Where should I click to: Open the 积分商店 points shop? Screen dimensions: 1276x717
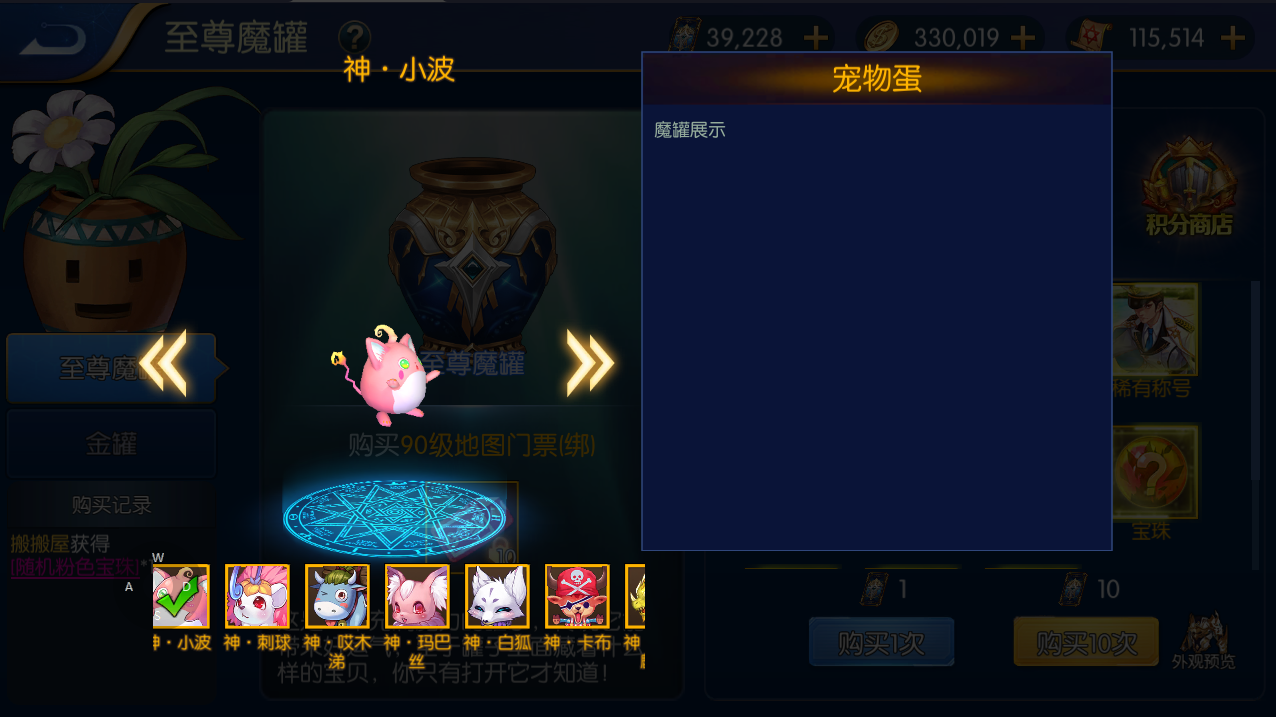pyautogui.click(x=1189, y=189)
